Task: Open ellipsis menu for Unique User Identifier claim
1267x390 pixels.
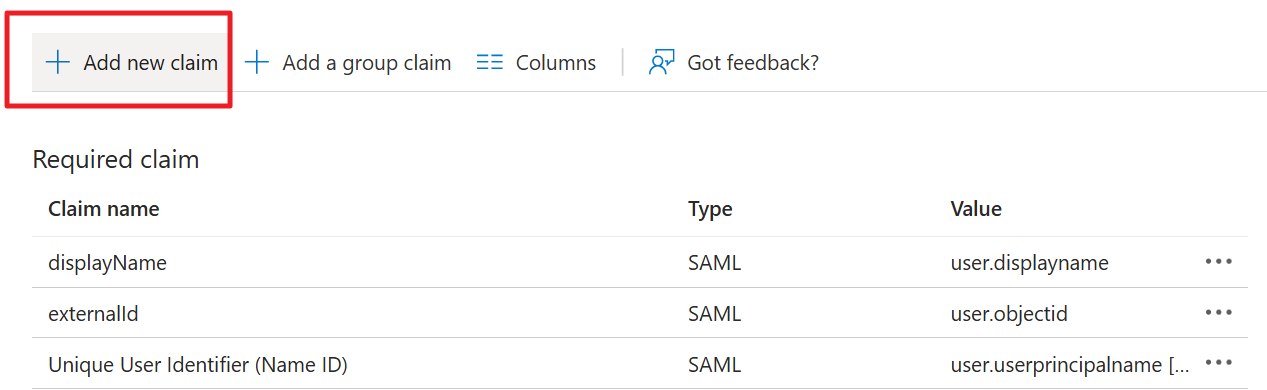Action: (1218, 364)
